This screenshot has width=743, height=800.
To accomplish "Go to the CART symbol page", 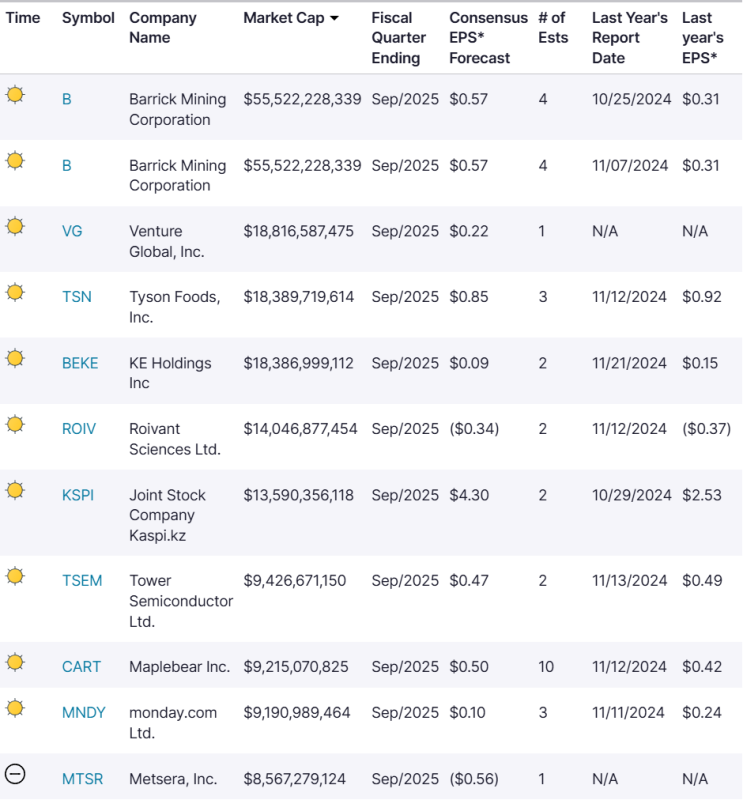I will (81, 667).
